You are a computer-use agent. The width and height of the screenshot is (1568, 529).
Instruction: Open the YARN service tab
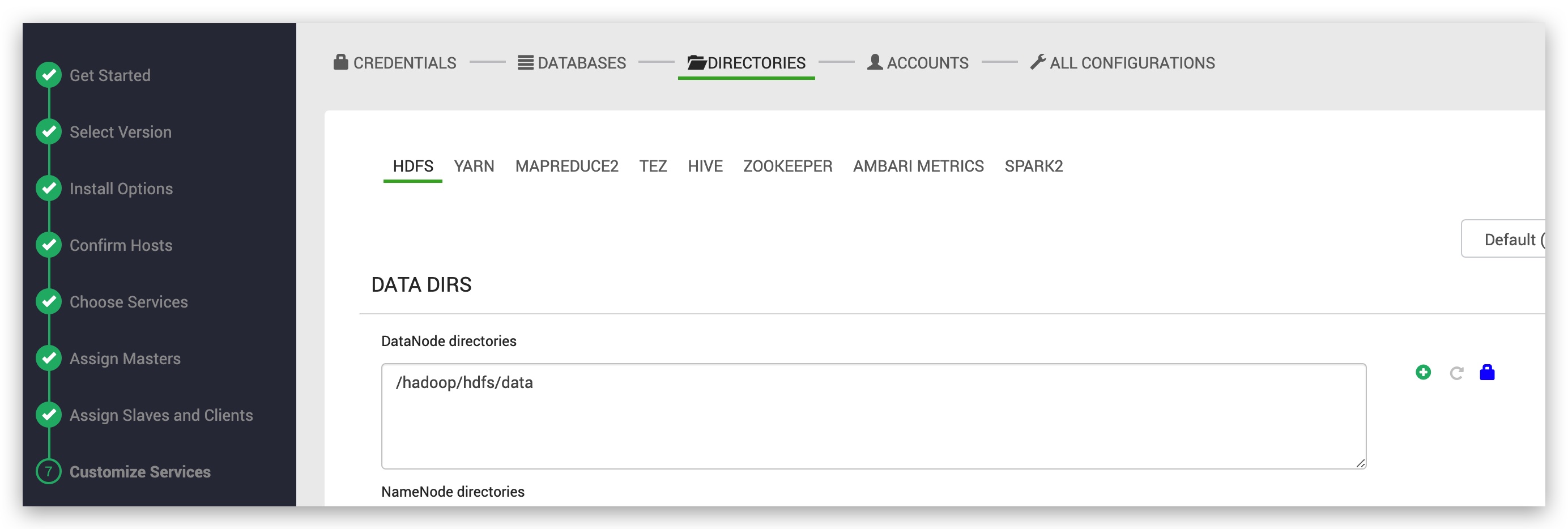pyautogui.click(x=474, y=166)
